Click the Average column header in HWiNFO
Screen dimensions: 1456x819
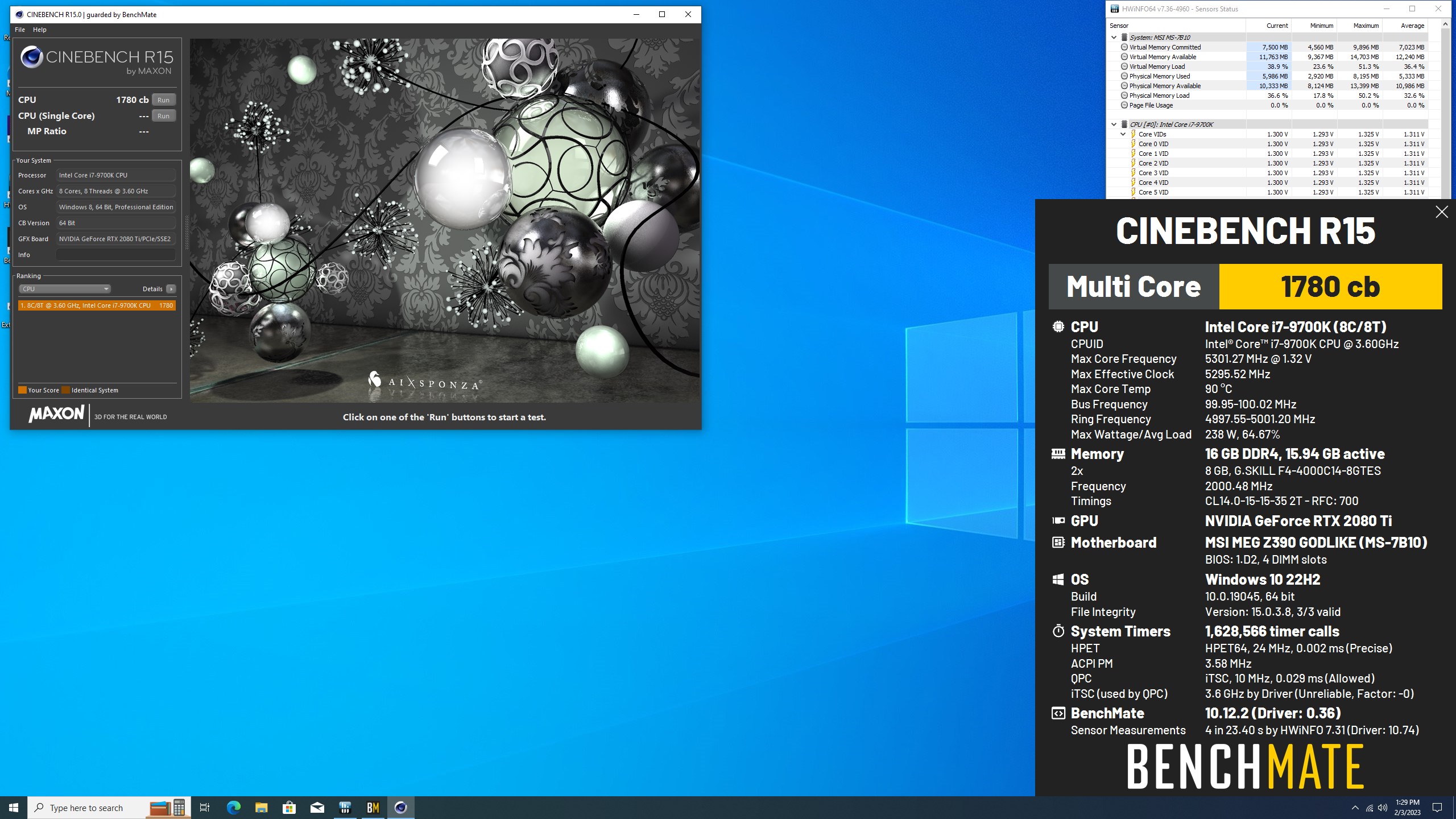click(1405, 26)
